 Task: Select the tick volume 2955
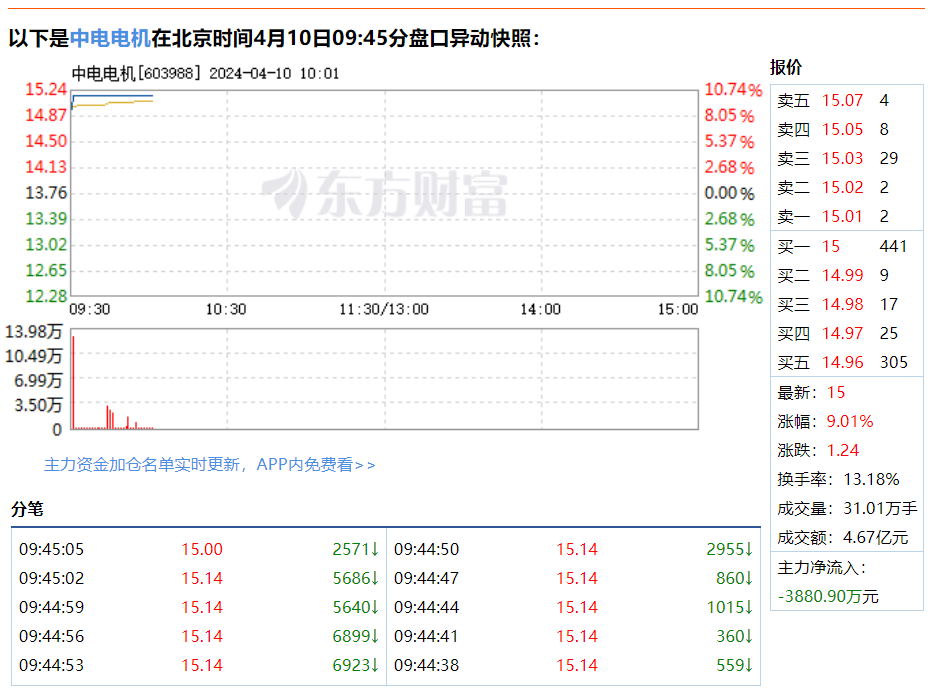730,549
